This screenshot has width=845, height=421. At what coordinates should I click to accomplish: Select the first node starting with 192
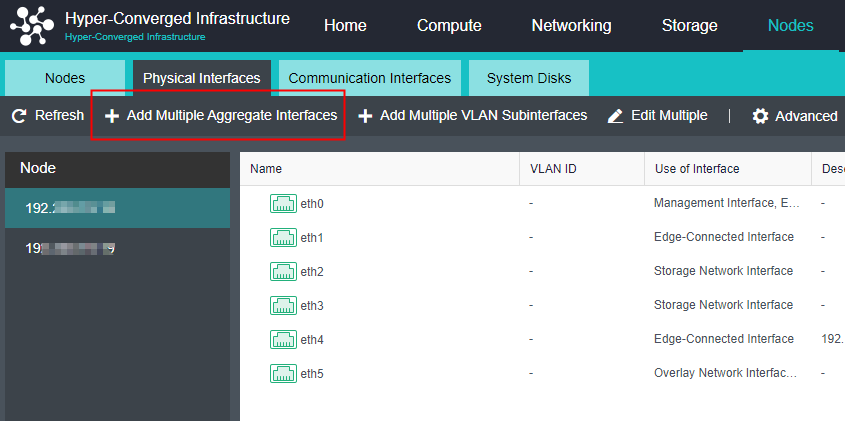[70, 208]
